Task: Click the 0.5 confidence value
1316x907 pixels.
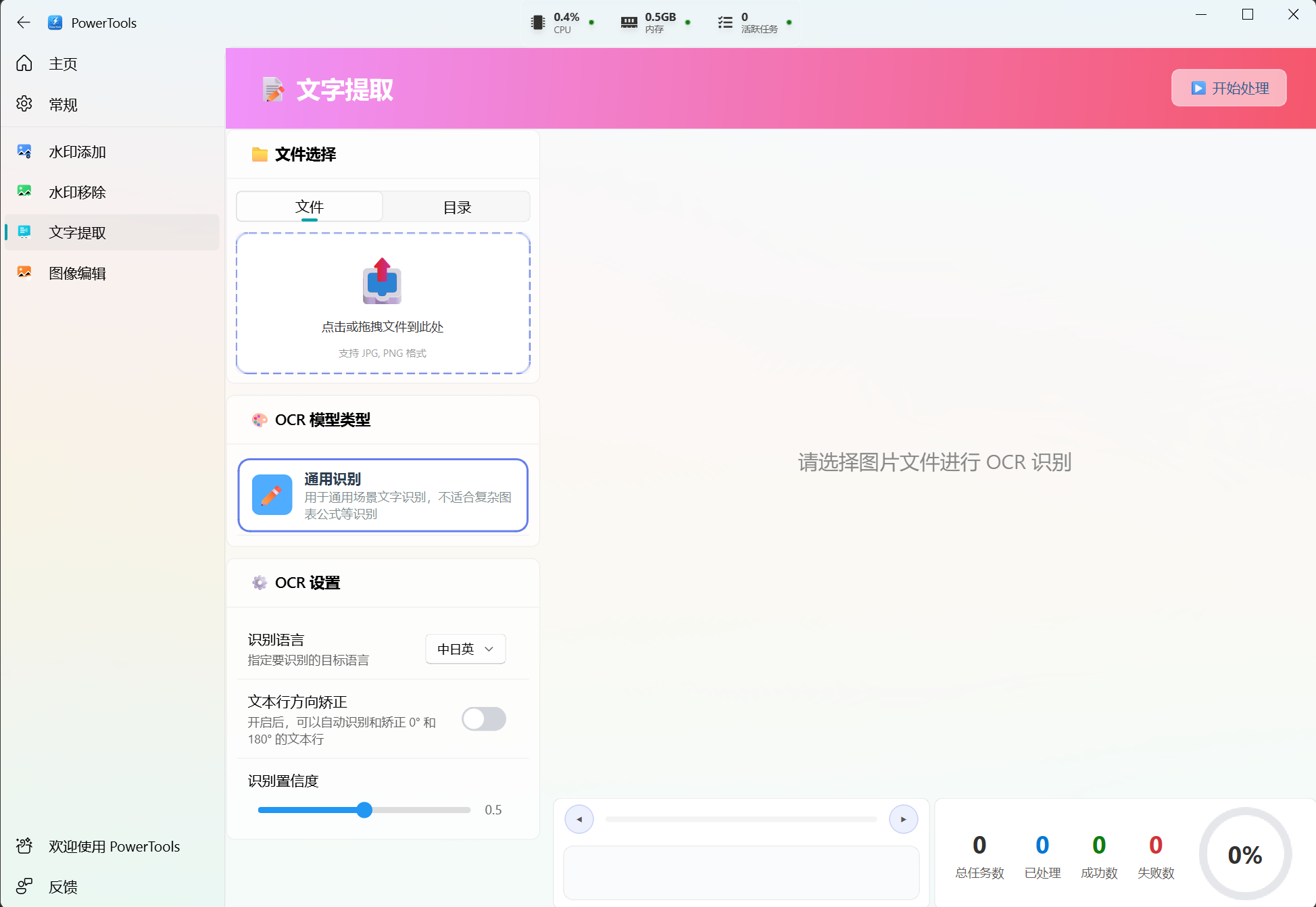Action: [x=493, y=810]
